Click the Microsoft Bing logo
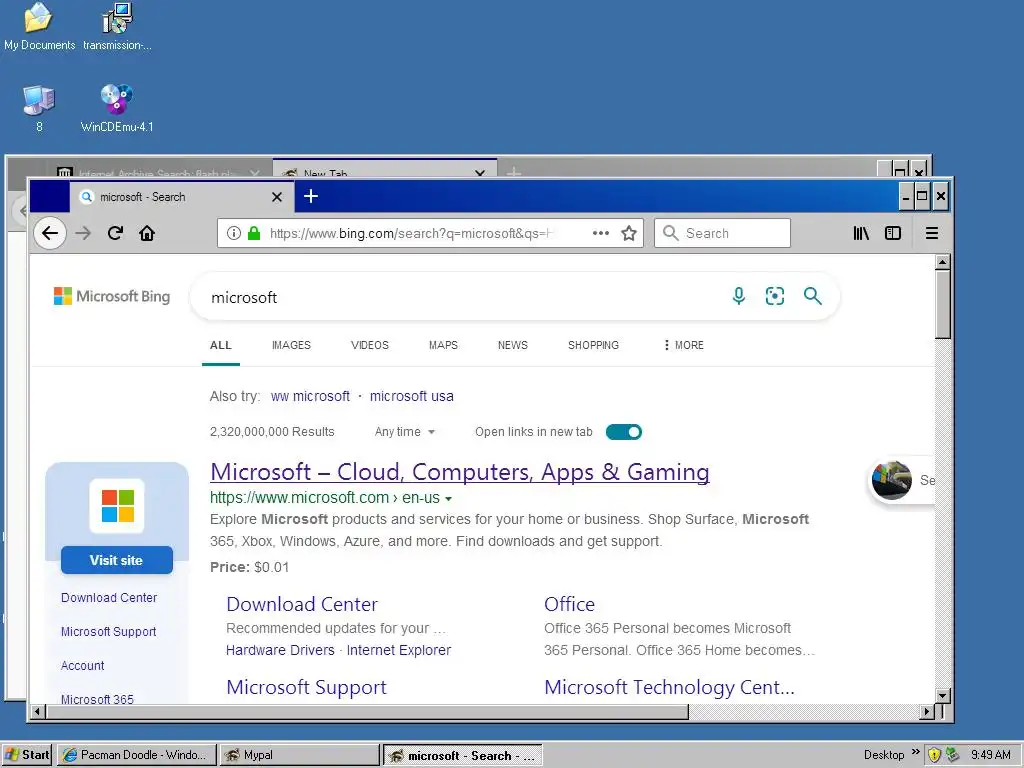1024x768 pixels. pos(112,296)
